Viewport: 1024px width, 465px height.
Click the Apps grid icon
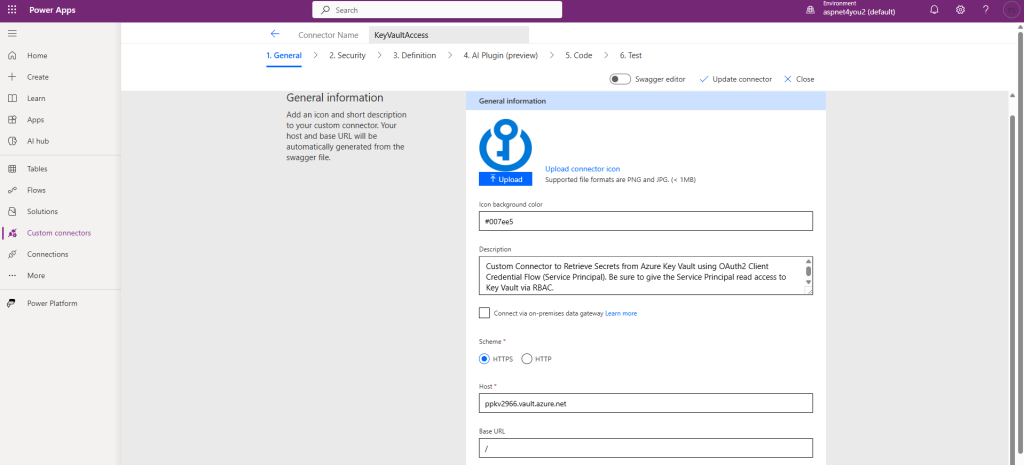12,120
